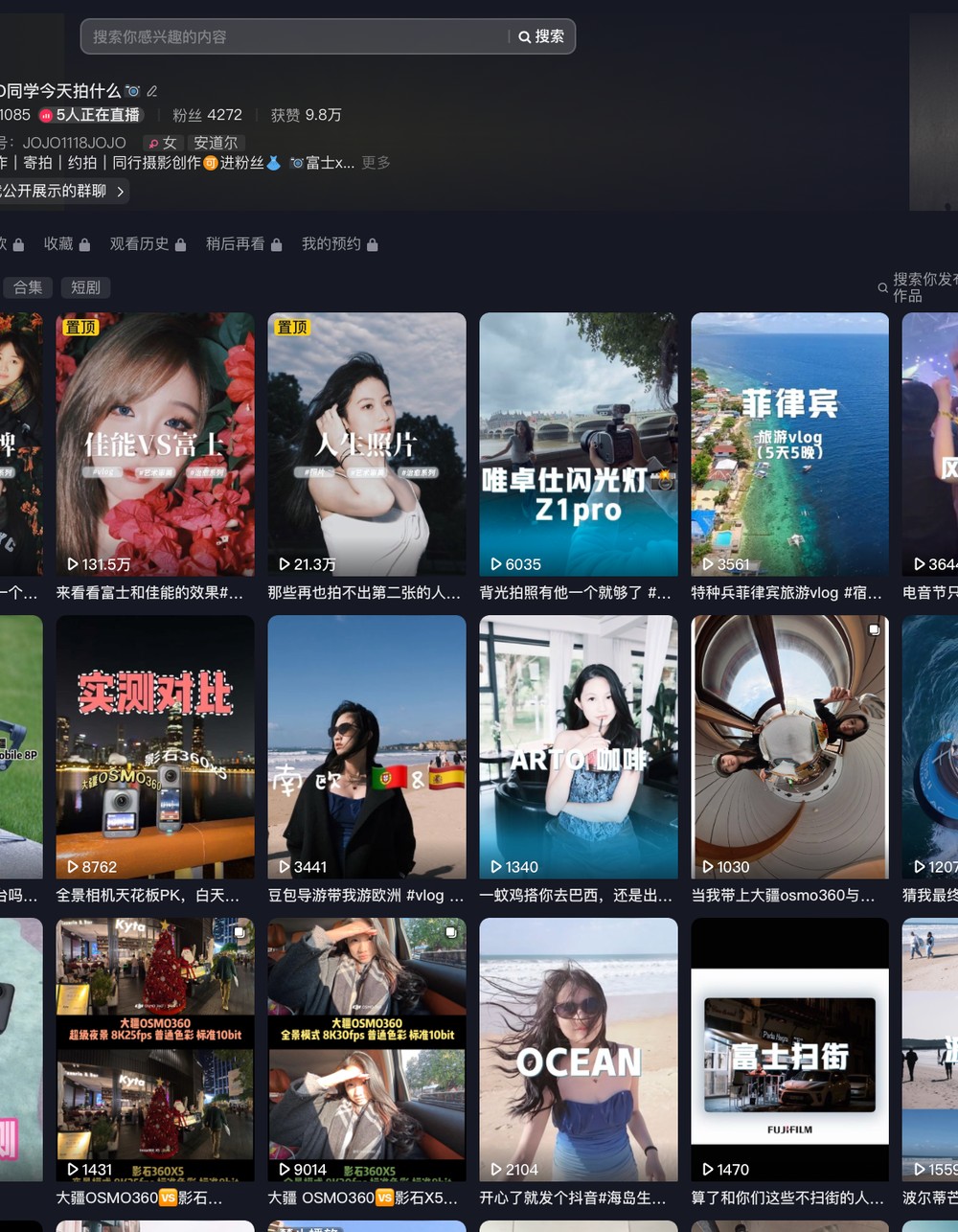958x1232 pixels.
Task: Open 富士扫街 FUJIFILM video thumbnail
Action: (790, 1050)
